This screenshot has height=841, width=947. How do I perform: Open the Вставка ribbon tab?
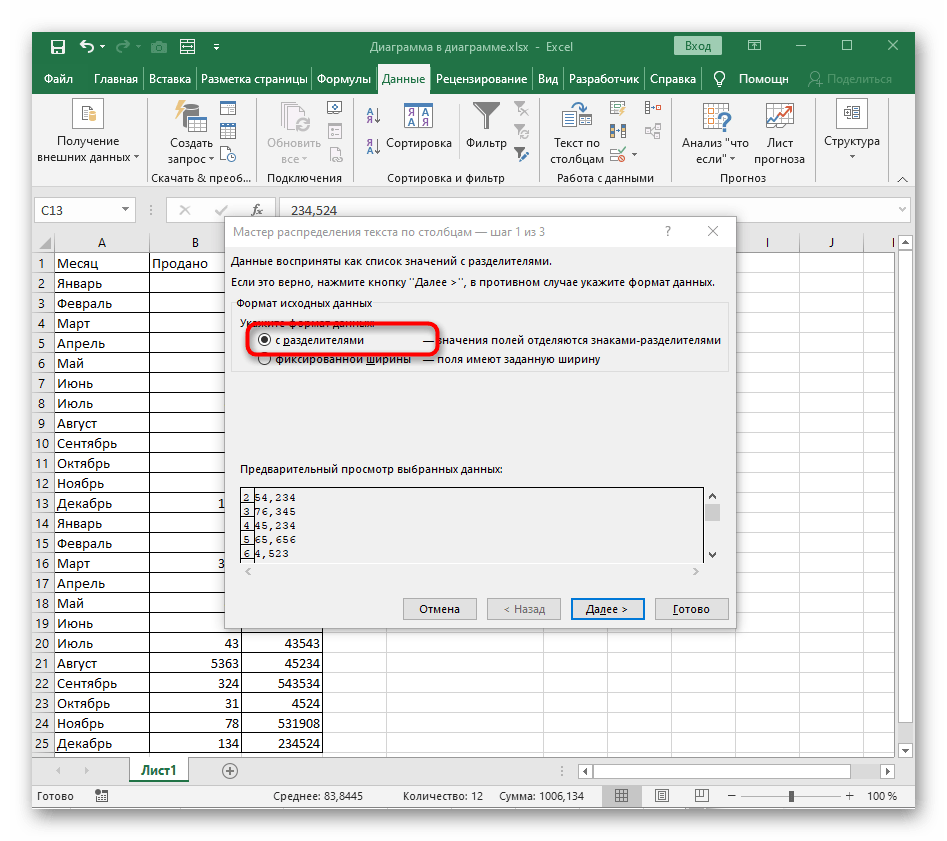pos(170,79)
